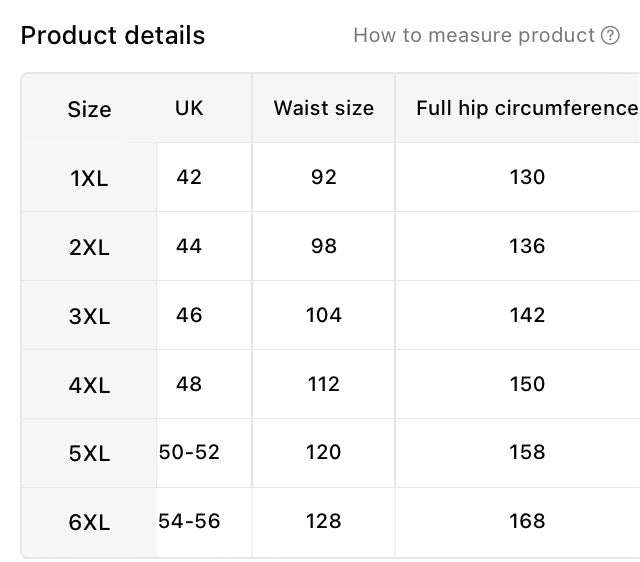
Task: Click the waist size 92 cell
Action: click(324, 177)
